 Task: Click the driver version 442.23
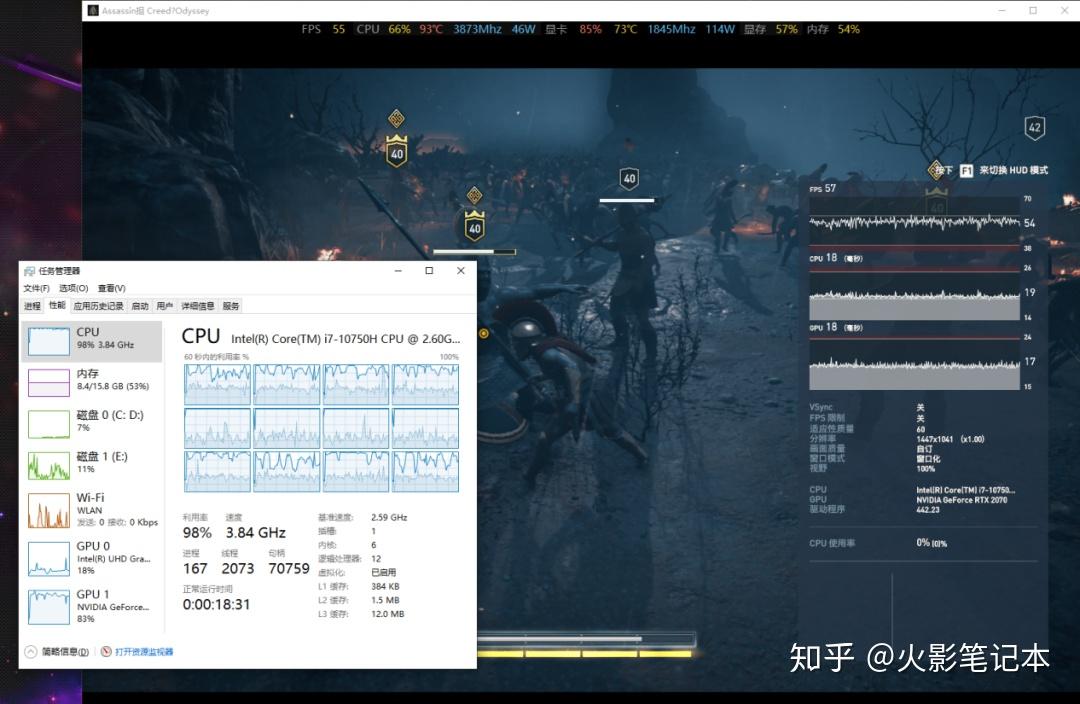point(928,510)
